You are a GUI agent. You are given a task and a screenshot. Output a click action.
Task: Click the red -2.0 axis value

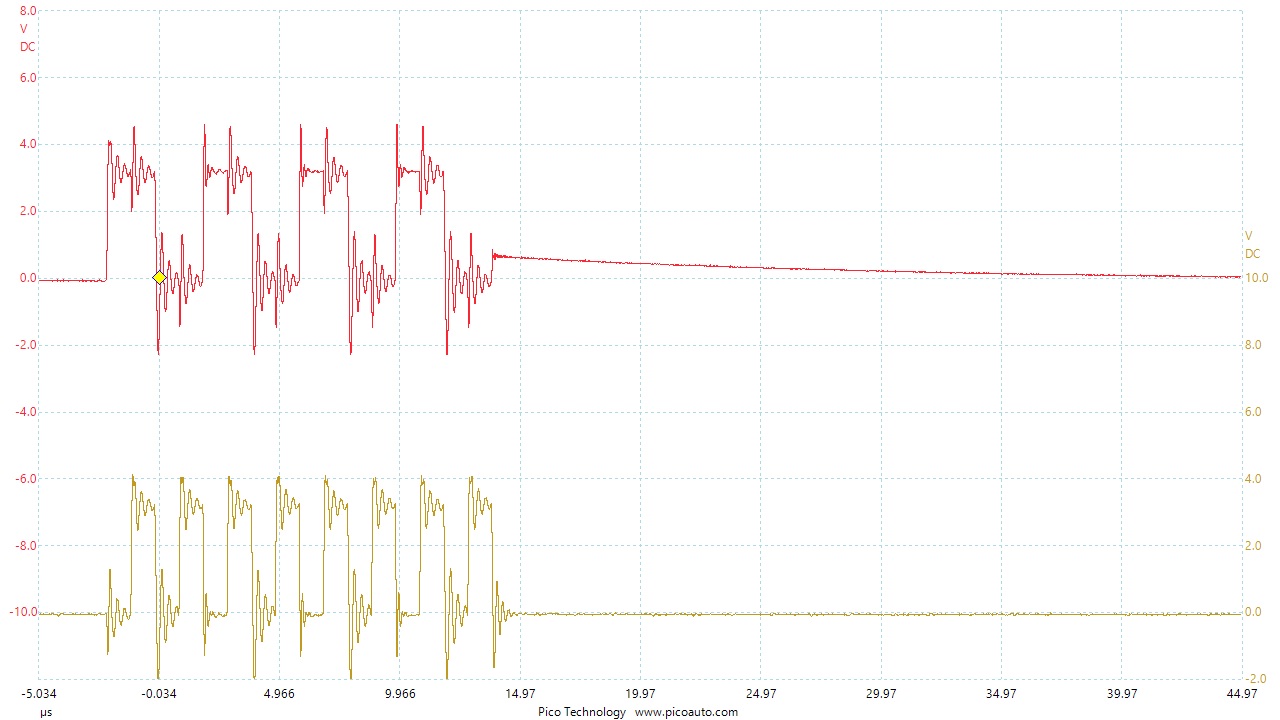coord(26,345)
